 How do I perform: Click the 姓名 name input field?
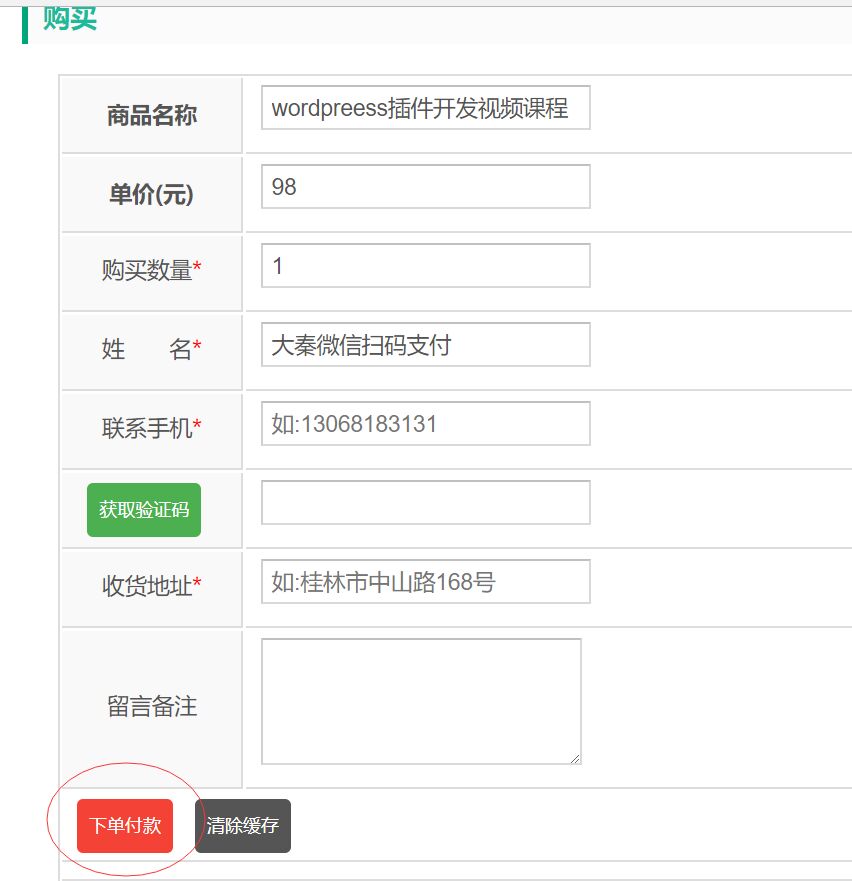tap(425, 344)
